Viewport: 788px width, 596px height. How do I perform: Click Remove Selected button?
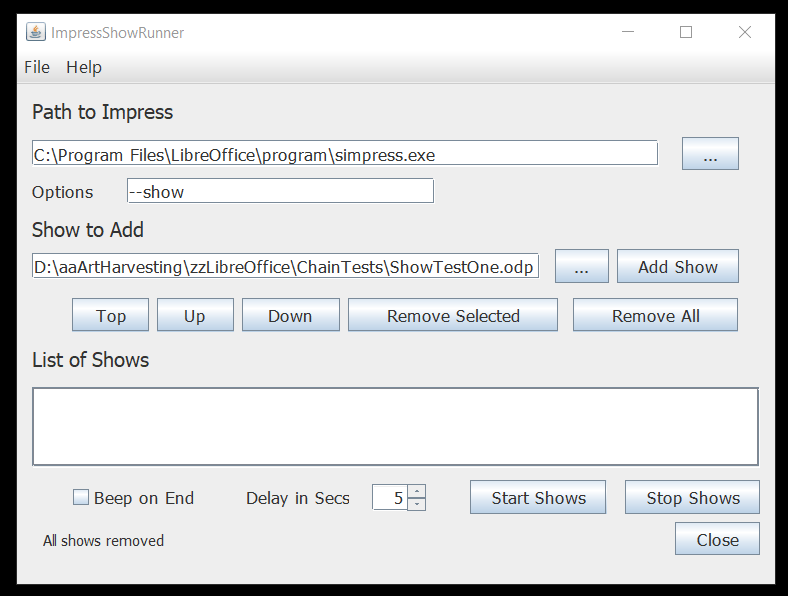coord(453,315)
